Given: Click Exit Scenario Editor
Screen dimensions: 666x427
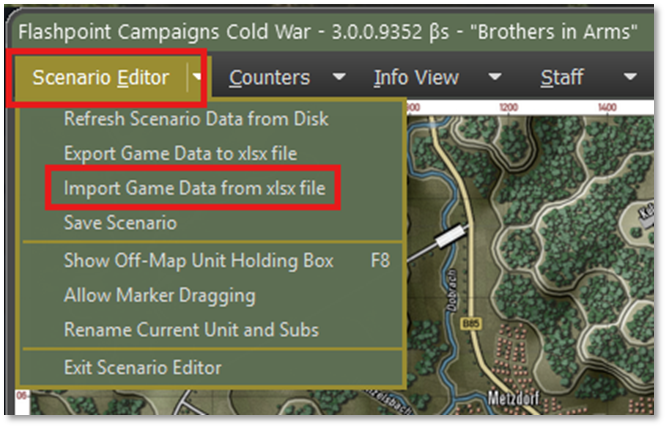Looking at the screenshot, I should point(142,367).
